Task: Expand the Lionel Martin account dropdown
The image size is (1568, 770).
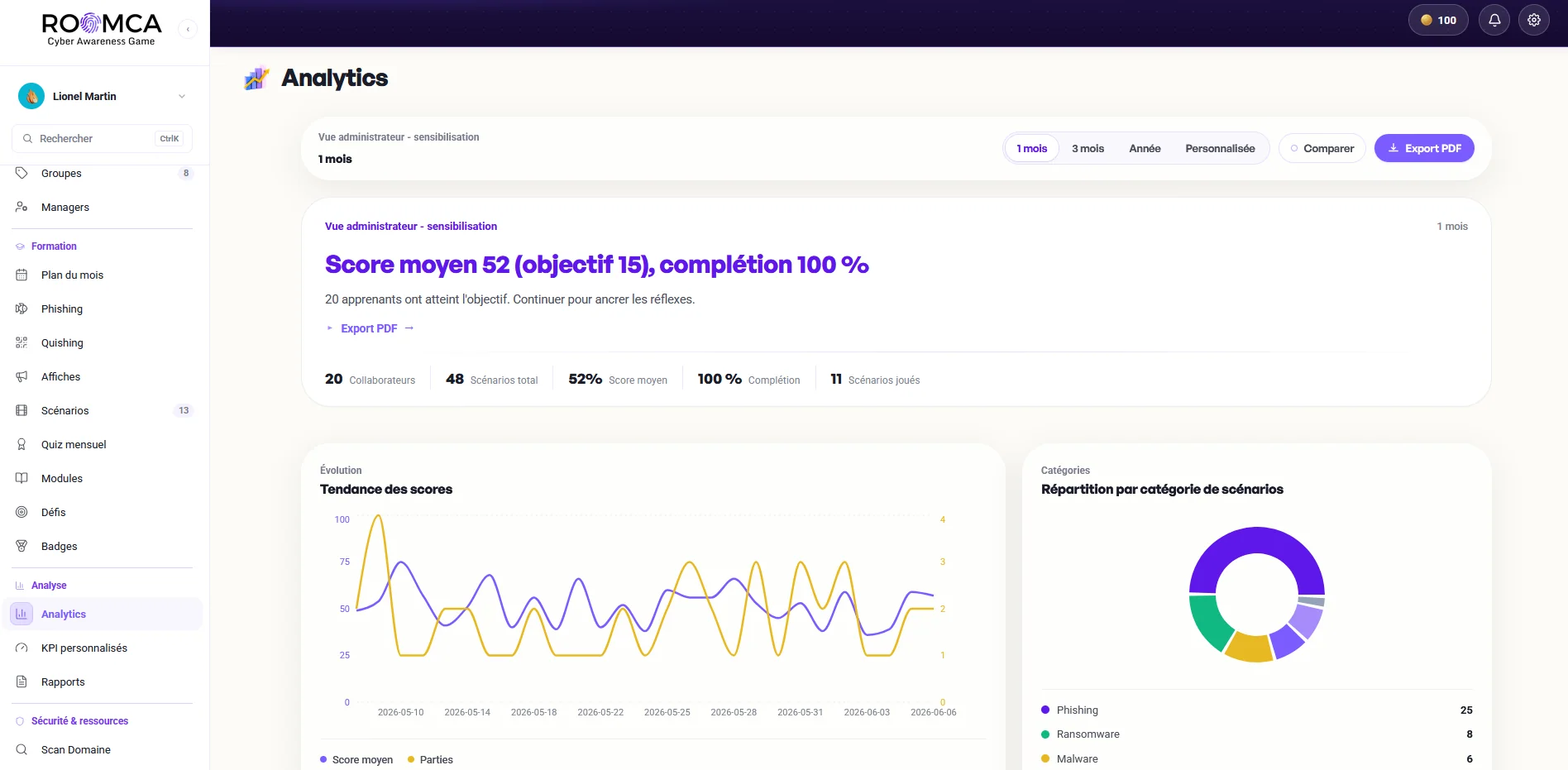Action: [x=182, y=96]
